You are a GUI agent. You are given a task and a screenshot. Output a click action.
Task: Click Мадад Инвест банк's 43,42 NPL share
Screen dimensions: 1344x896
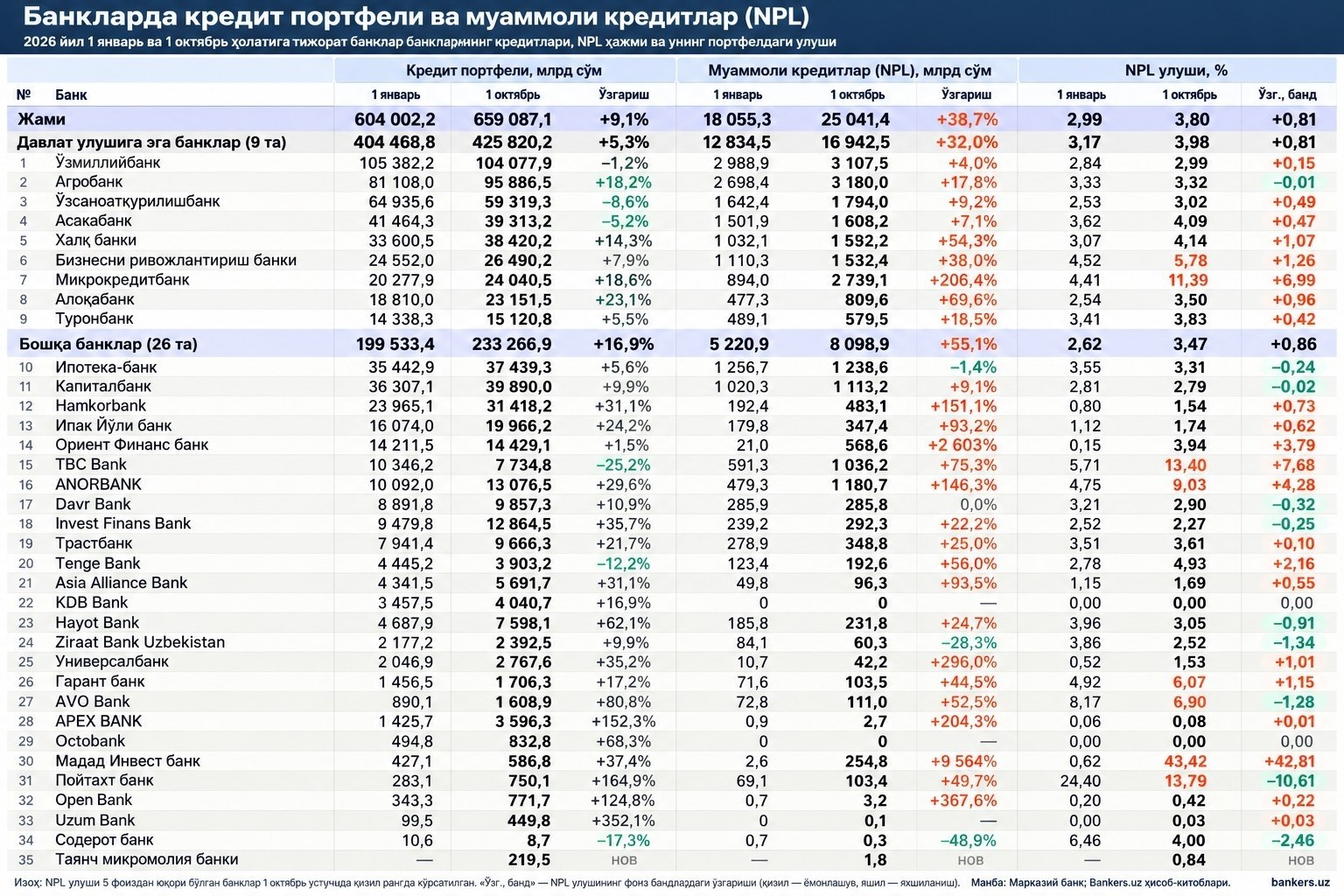click(1186, 761)
